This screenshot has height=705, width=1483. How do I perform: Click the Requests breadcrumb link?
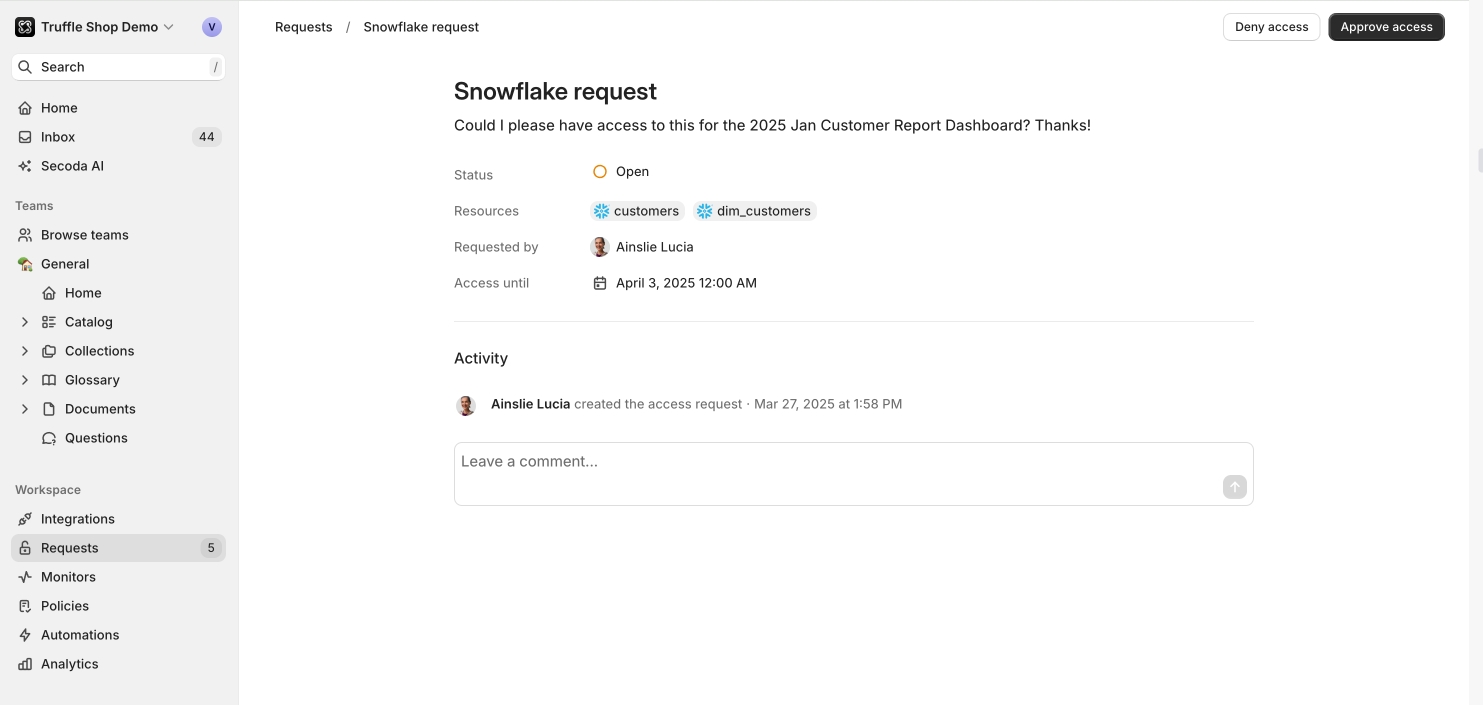303,27
